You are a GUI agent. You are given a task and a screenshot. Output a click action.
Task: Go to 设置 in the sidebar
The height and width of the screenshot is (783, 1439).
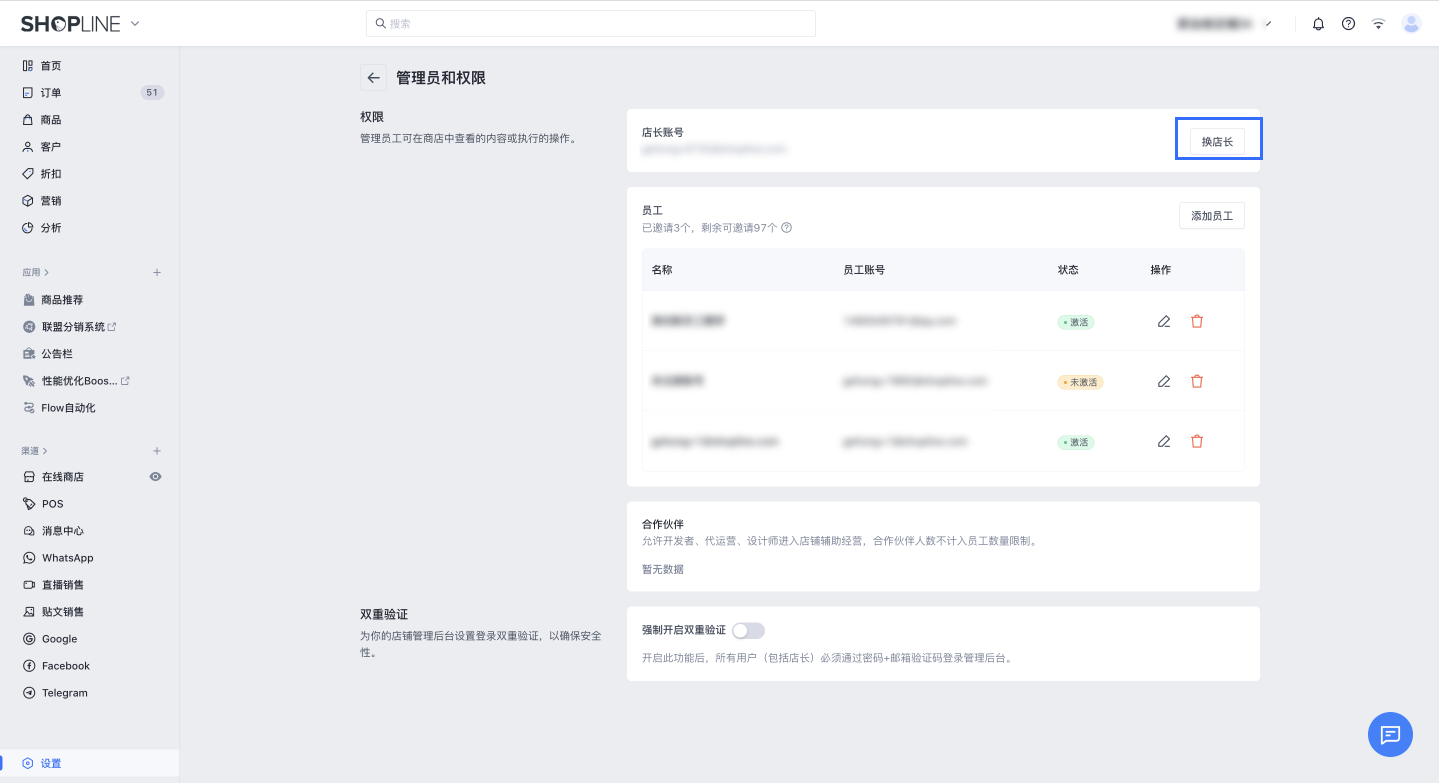(50, 763)
